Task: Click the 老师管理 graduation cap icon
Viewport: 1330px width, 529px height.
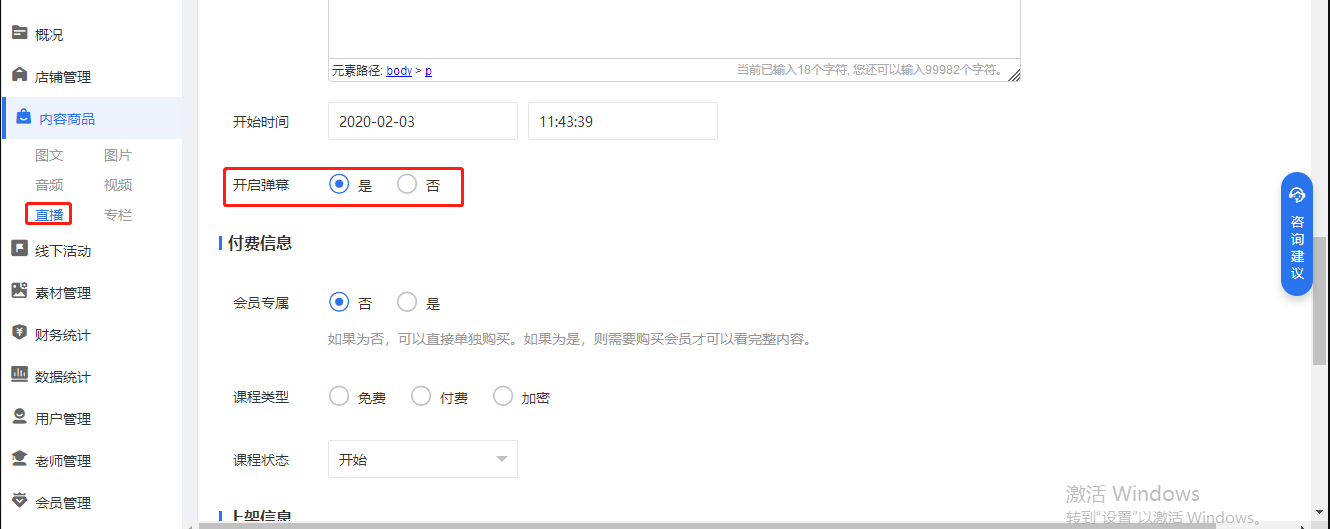Action: click(x=19, y=459)
